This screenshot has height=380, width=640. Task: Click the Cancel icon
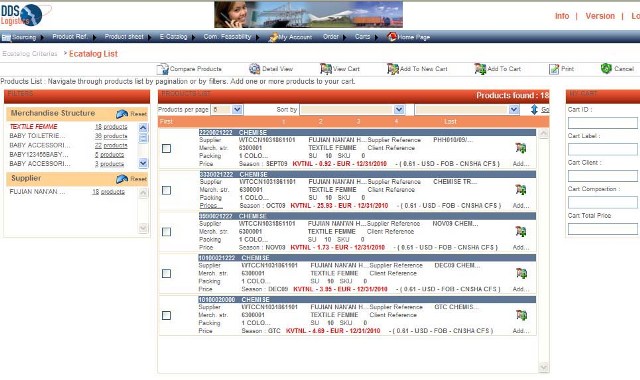pyautogui.click(x=606, y=69)
